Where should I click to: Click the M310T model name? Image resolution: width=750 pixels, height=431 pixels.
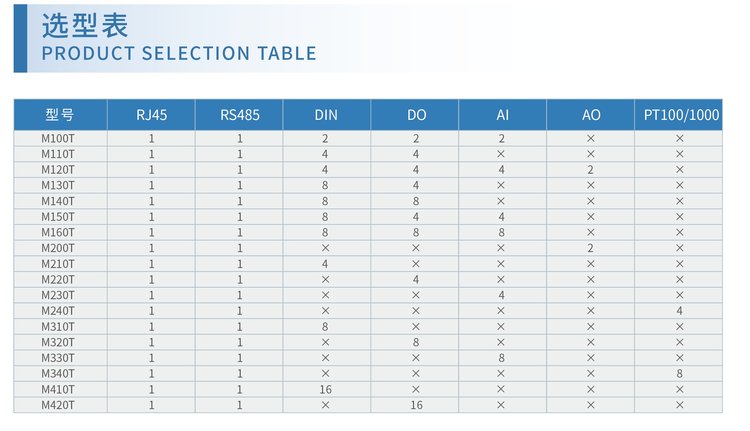(x=58, y=326)
